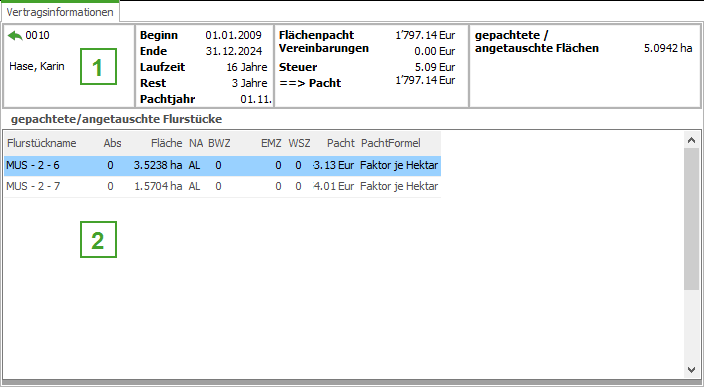Click the 3.13 Eur Pacht cell
Screen dimensions: 704x387
pos(334,166)
